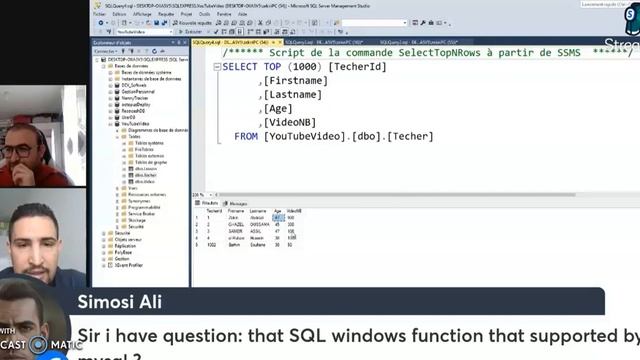Click the connect plug icon in Object Explorer
This screenshot has width=640, height=360.
click(x=124, y=51)
